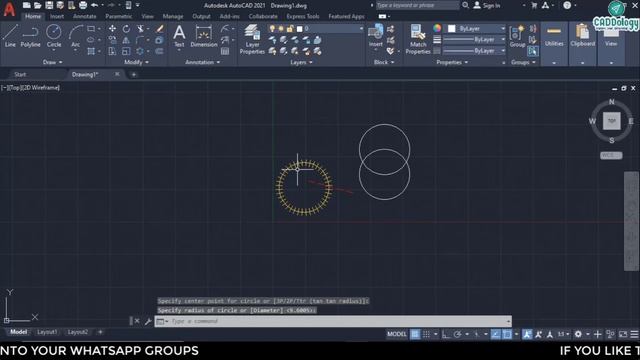This screenshot has height=360, width=640.
Task: Expand the Layers panel
Action: point(301,62)
